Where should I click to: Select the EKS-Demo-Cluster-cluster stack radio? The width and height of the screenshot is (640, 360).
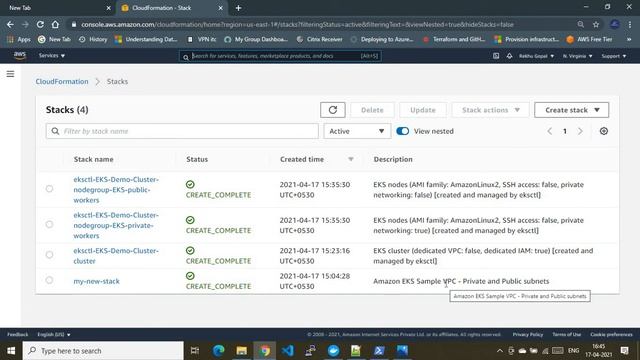click(x=49, y=255)
